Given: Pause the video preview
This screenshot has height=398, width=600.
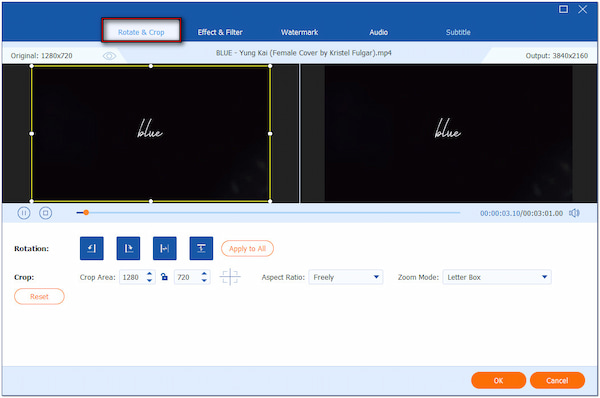Looking at the screenshot, I should click(x=24, y=213).
